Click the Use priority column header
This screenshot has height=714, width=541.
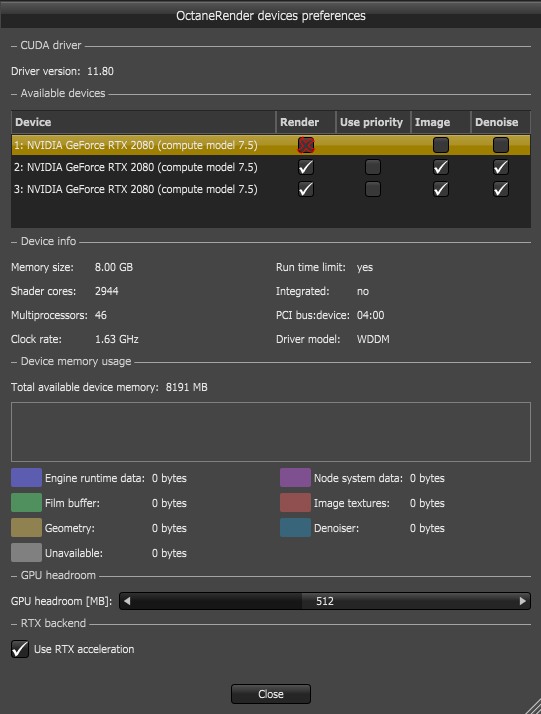click(x=373, y=122)
